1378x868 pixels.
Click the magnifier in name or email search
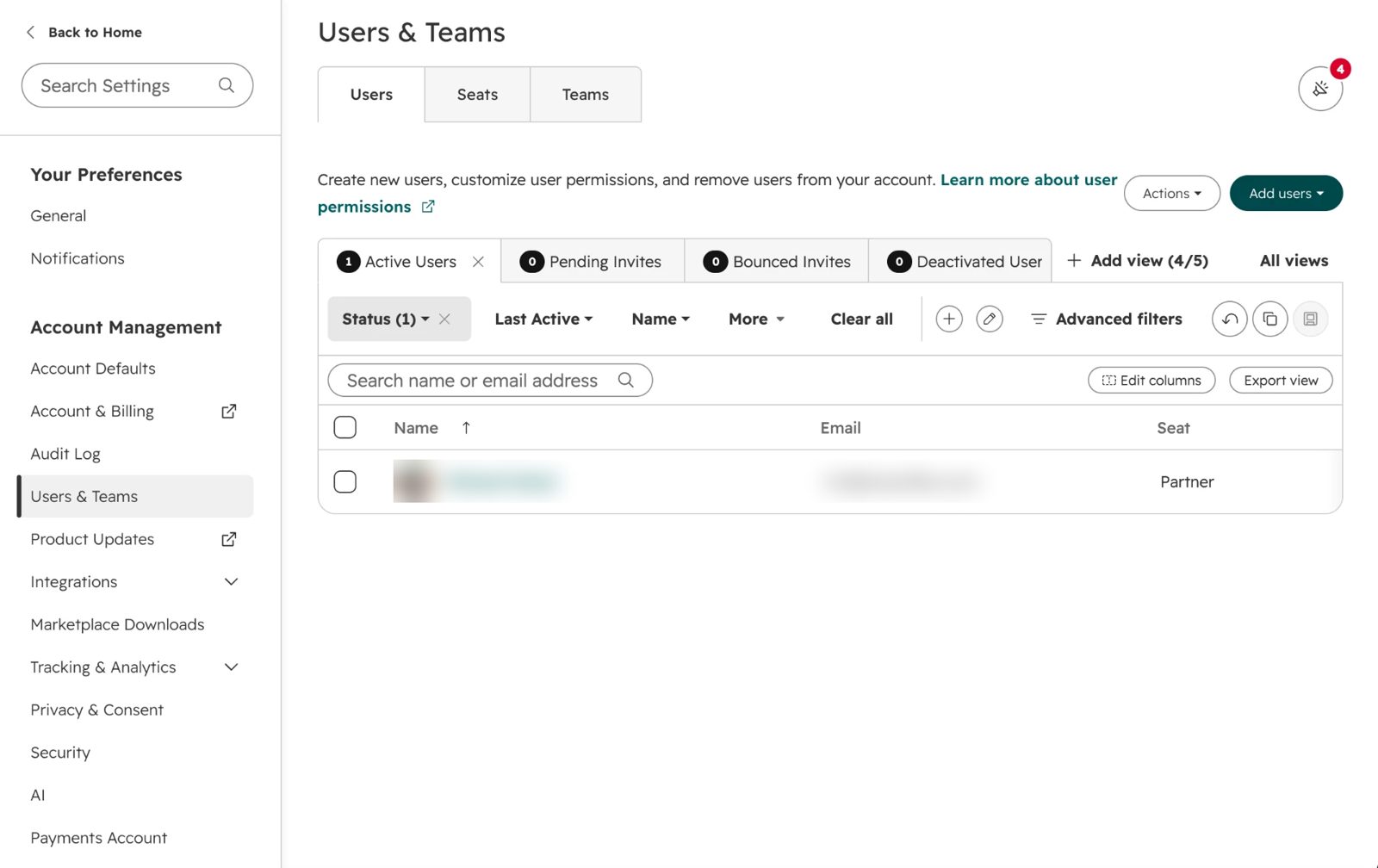[626, 380]
